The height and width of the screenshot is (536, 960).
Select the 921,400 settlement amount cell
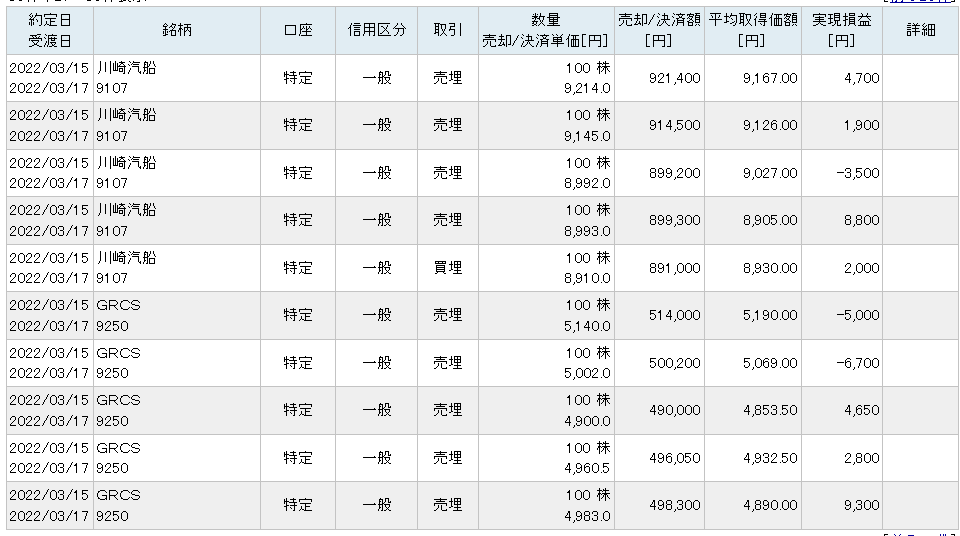click(x=659, y=78)
